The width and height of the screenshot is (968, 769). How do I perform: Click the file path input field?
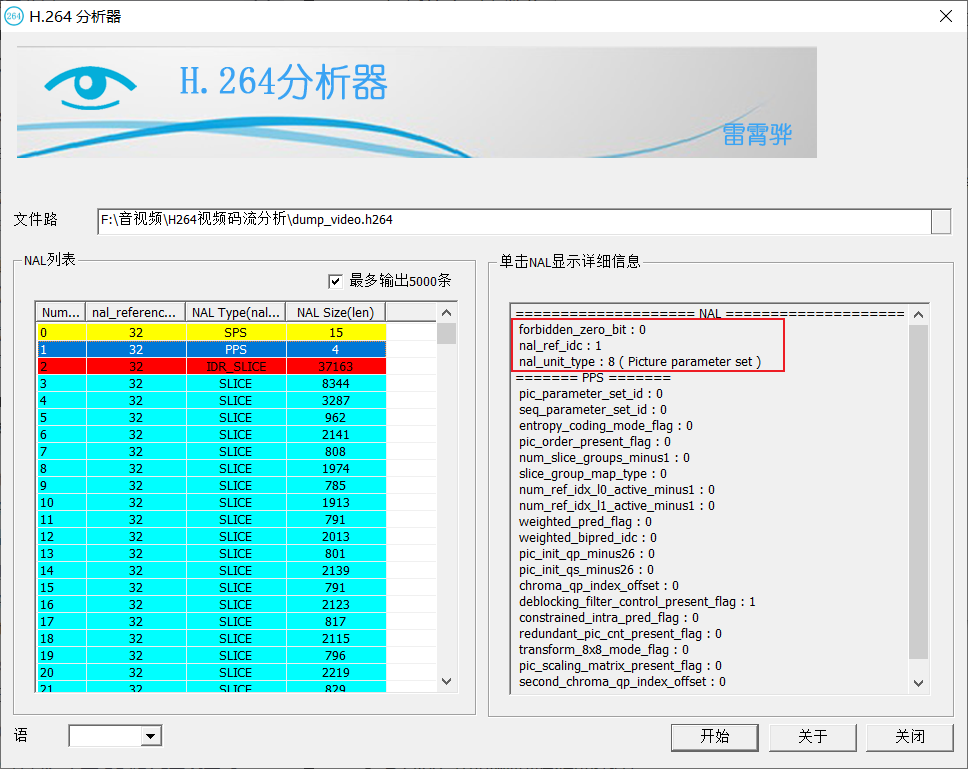[x=400, y=221]
